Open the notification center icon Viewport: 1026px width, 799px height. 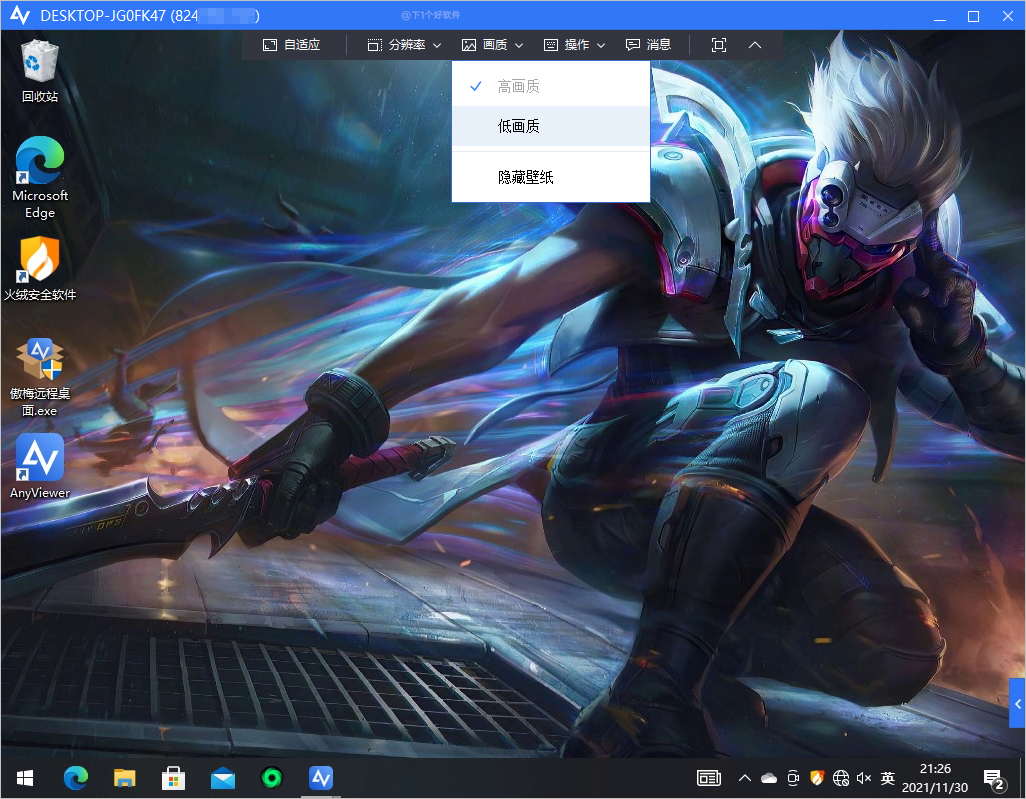[994, 779]
